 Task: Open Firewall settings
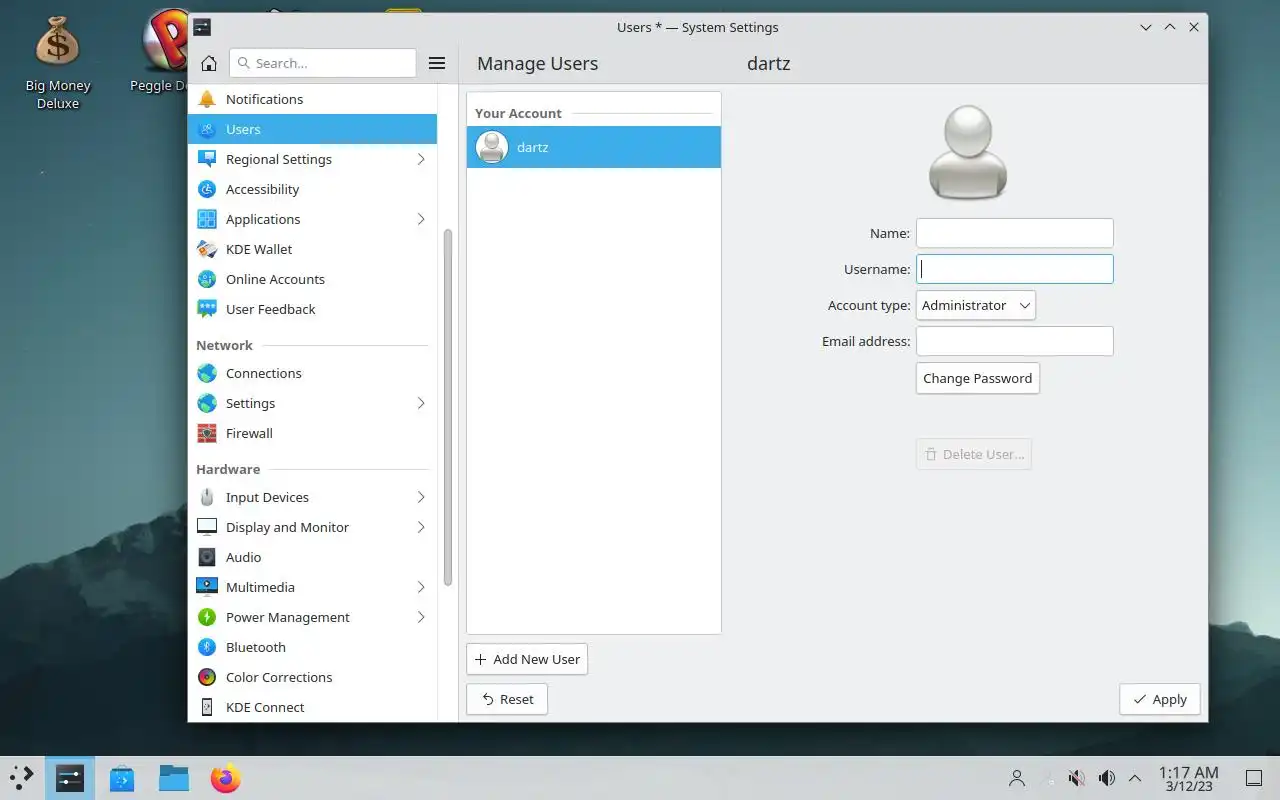(x=312, y=433)
